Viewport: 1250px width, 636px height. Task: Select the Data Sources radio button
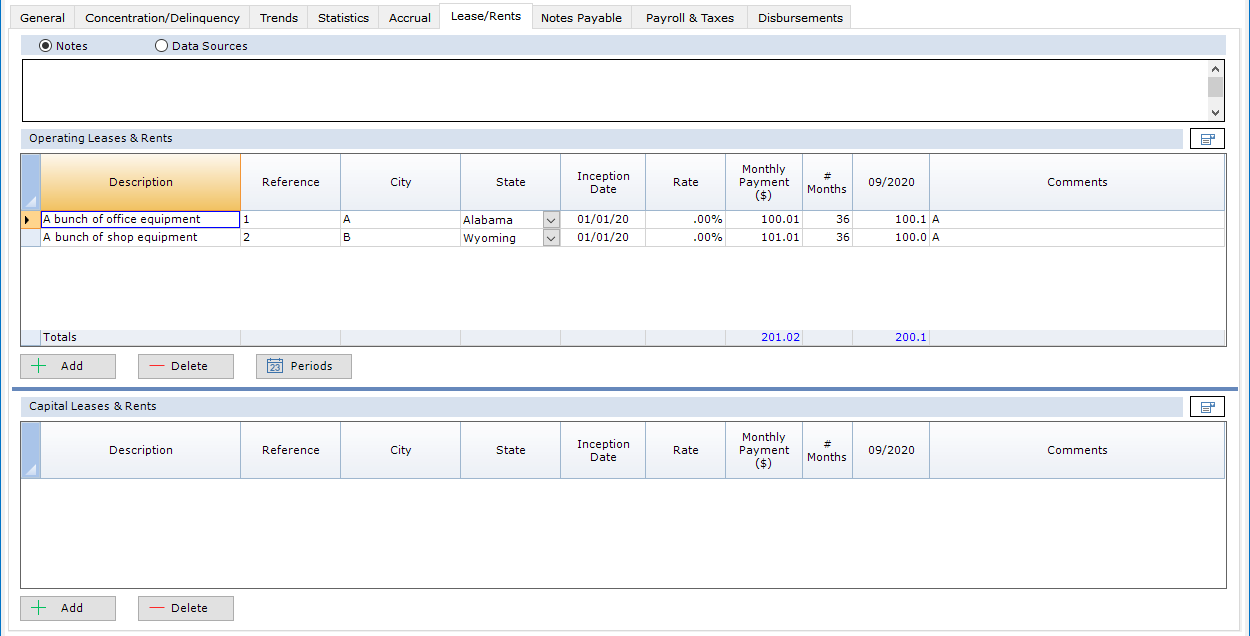[x=162, y=46]
